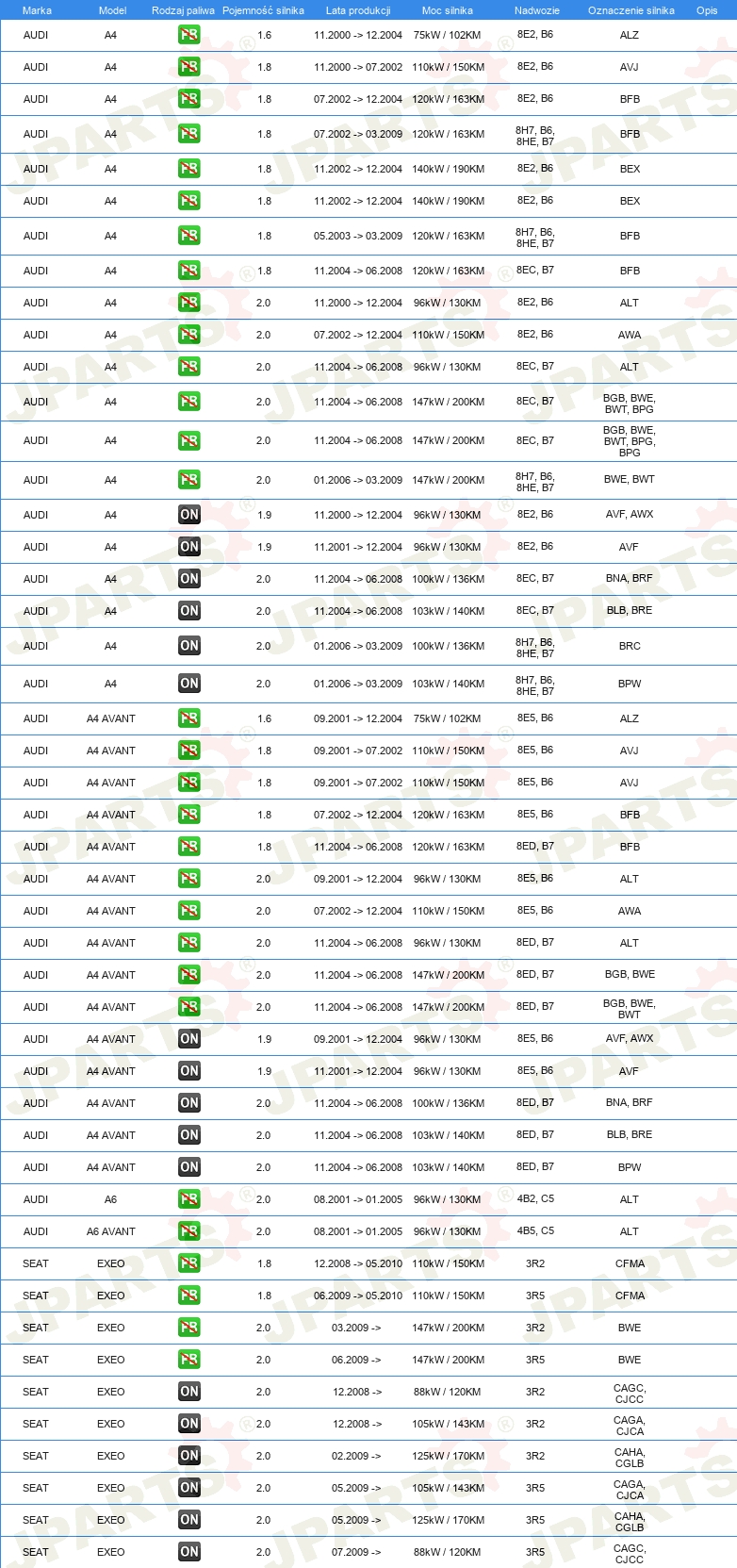The height and width of the screenshot is (1568, 737).
Task: Click the Lata produkcji column header
Action: [x=358, y=10]
